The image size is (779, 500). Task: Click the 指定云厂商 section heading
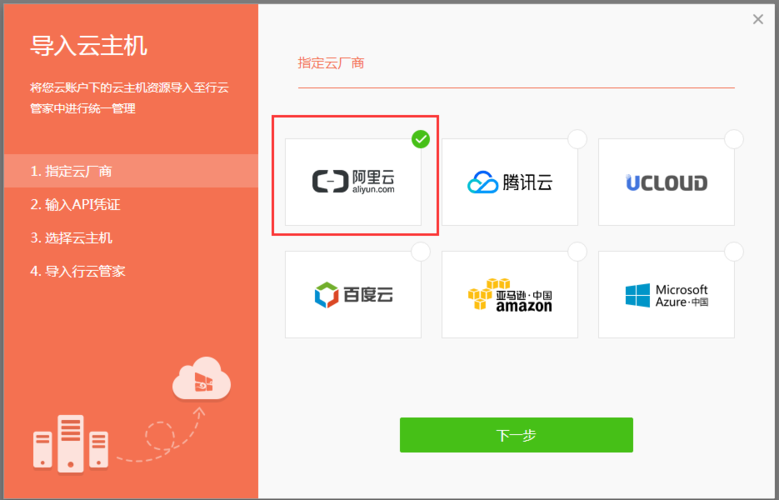(x=331, y=63)
